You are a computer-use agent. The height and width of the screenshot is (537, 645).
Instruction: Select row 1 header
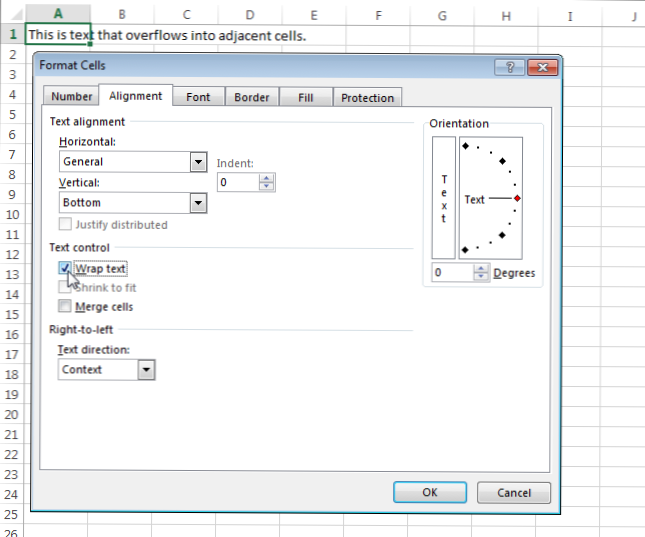coord(12,34)
